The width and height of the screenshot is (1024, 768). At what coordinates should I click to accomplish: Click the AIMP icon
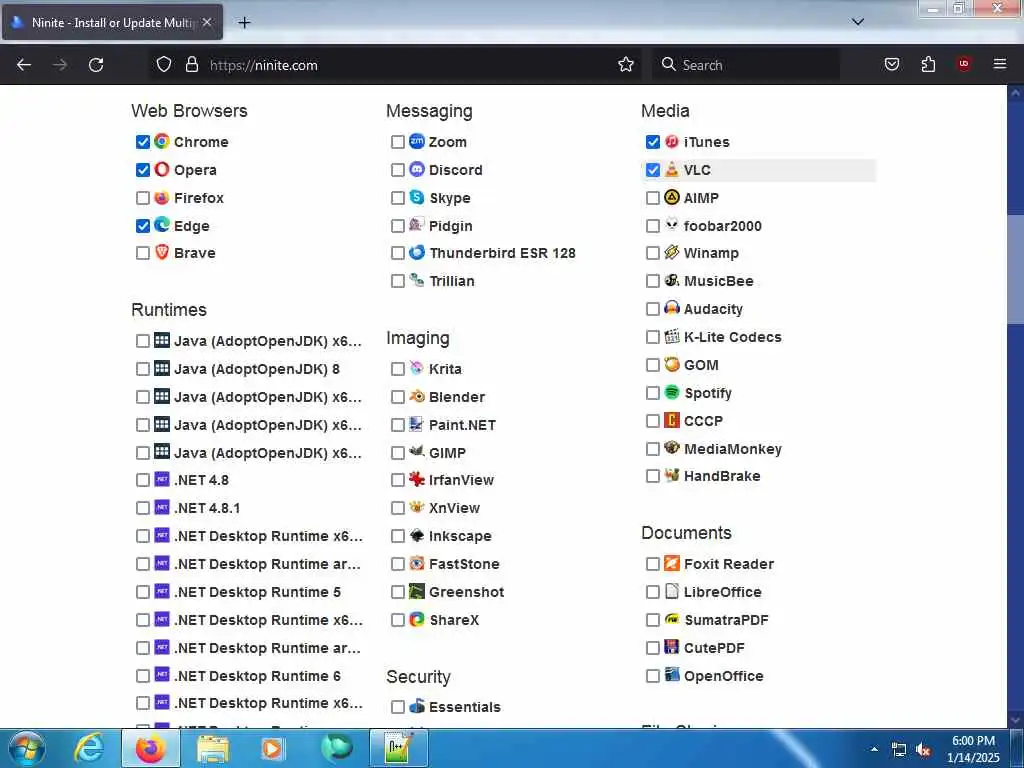671,197
